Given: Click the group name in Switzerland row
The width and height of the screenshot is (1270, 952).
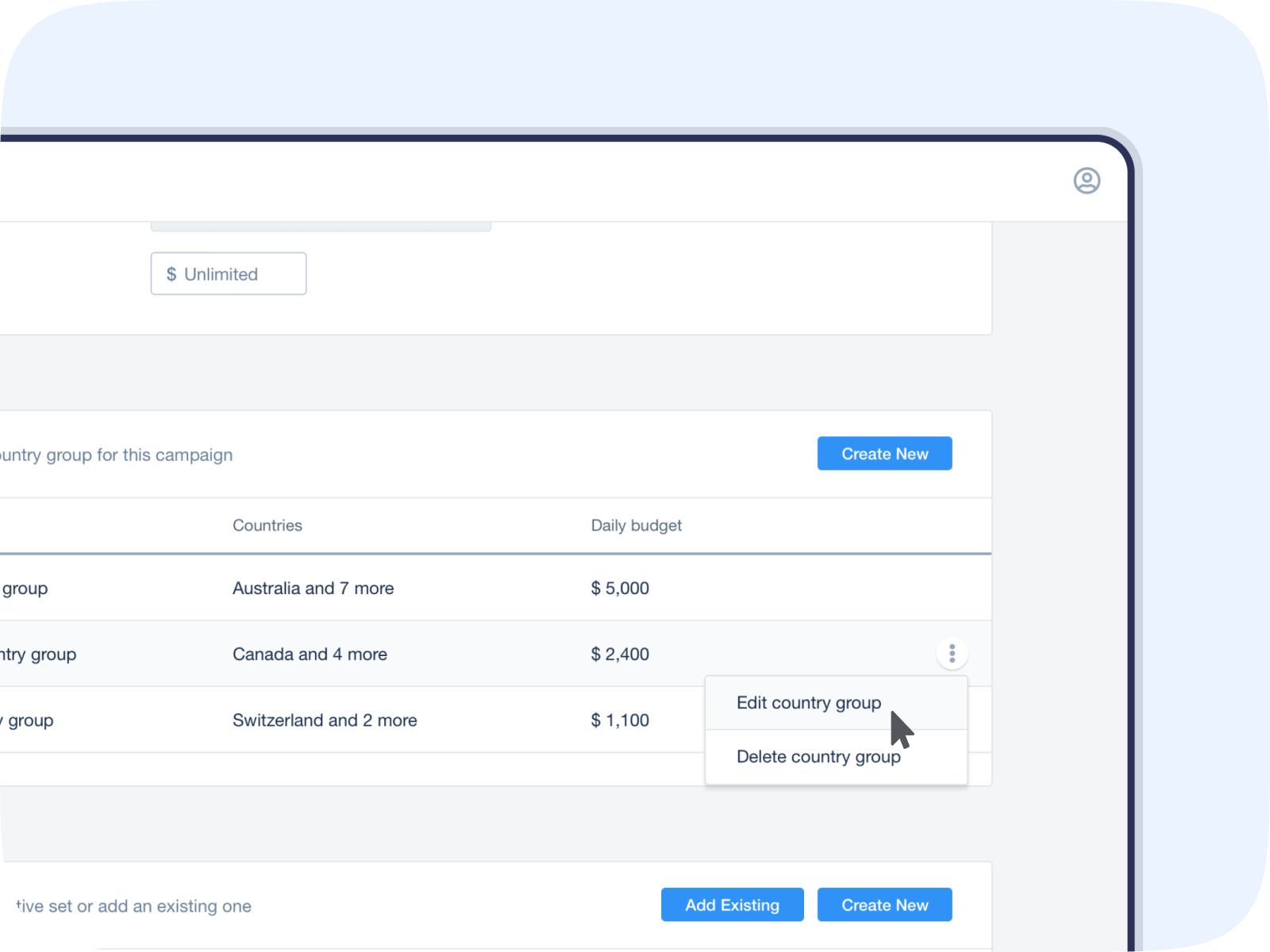Looking at the screenshot, I should (28, 720).
